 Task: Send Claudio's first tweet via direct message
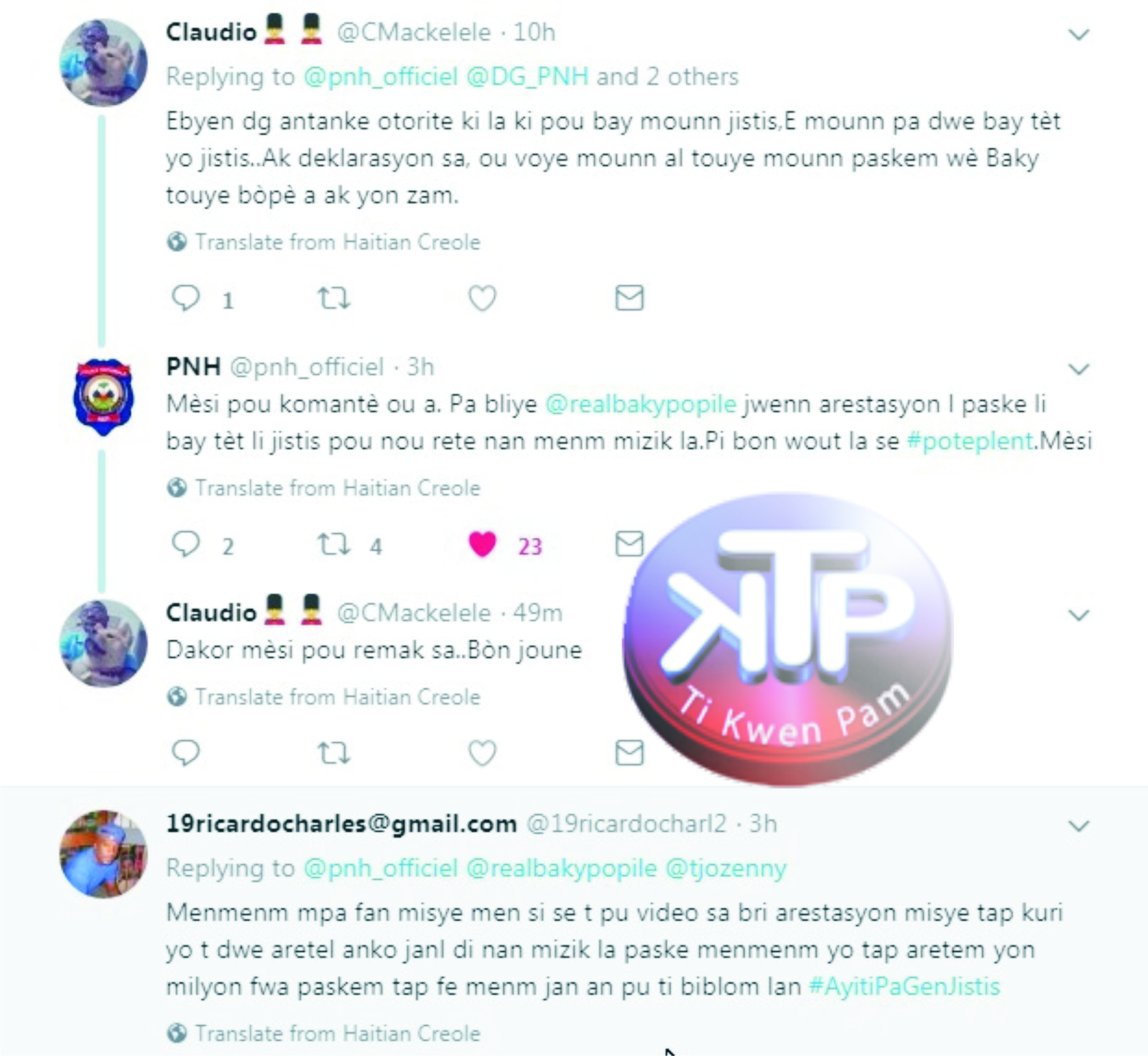629,298
